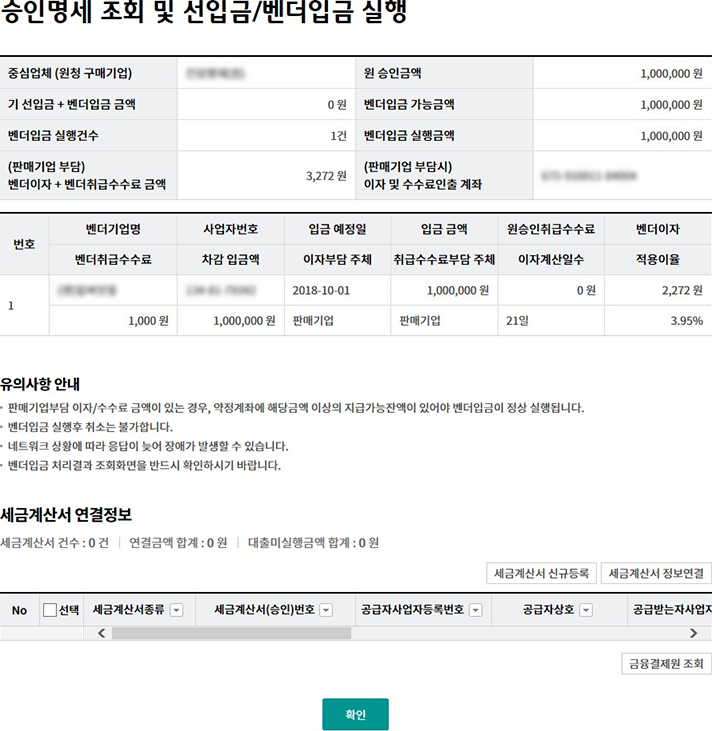Open 세금계산서 정보연결
712x731 pixels.
656,574
